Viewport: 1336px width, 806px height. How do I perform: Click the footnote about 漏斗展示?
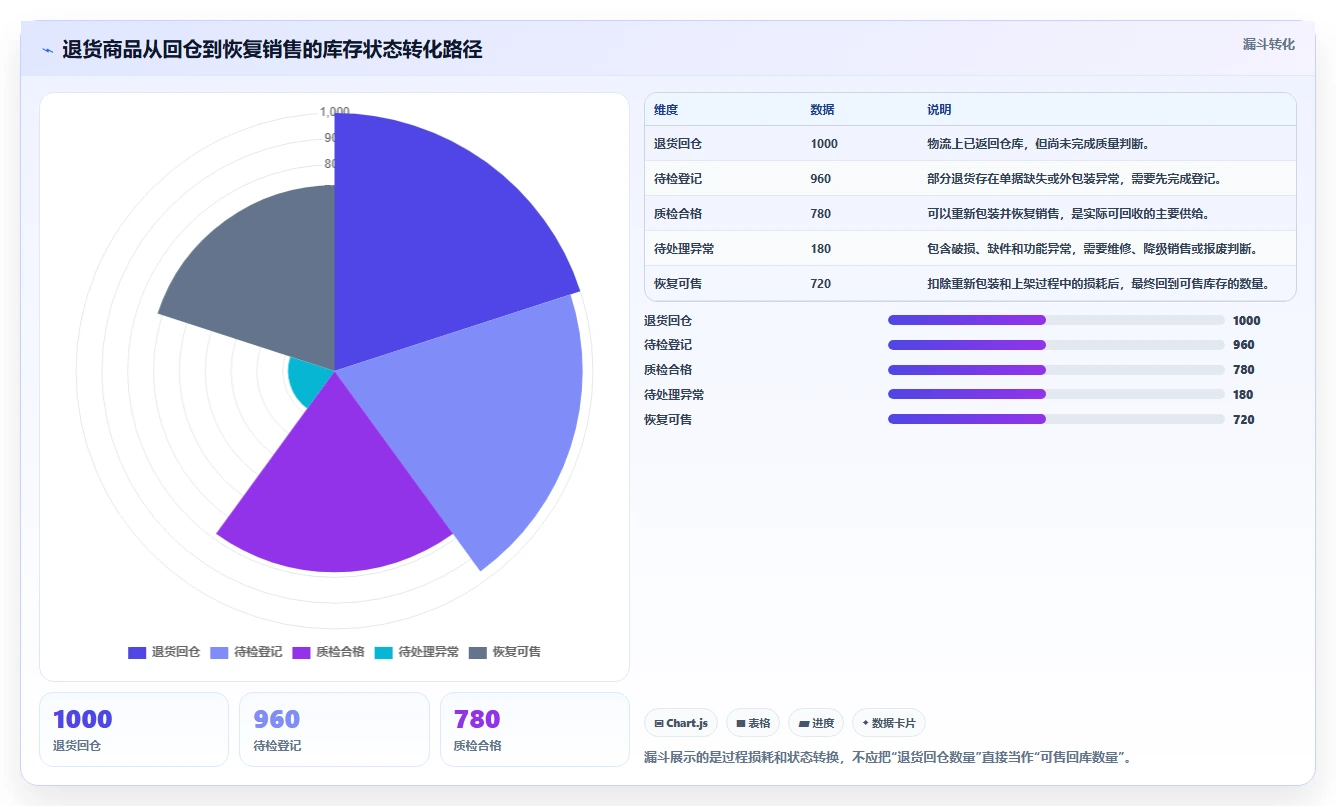coord(890,758)
